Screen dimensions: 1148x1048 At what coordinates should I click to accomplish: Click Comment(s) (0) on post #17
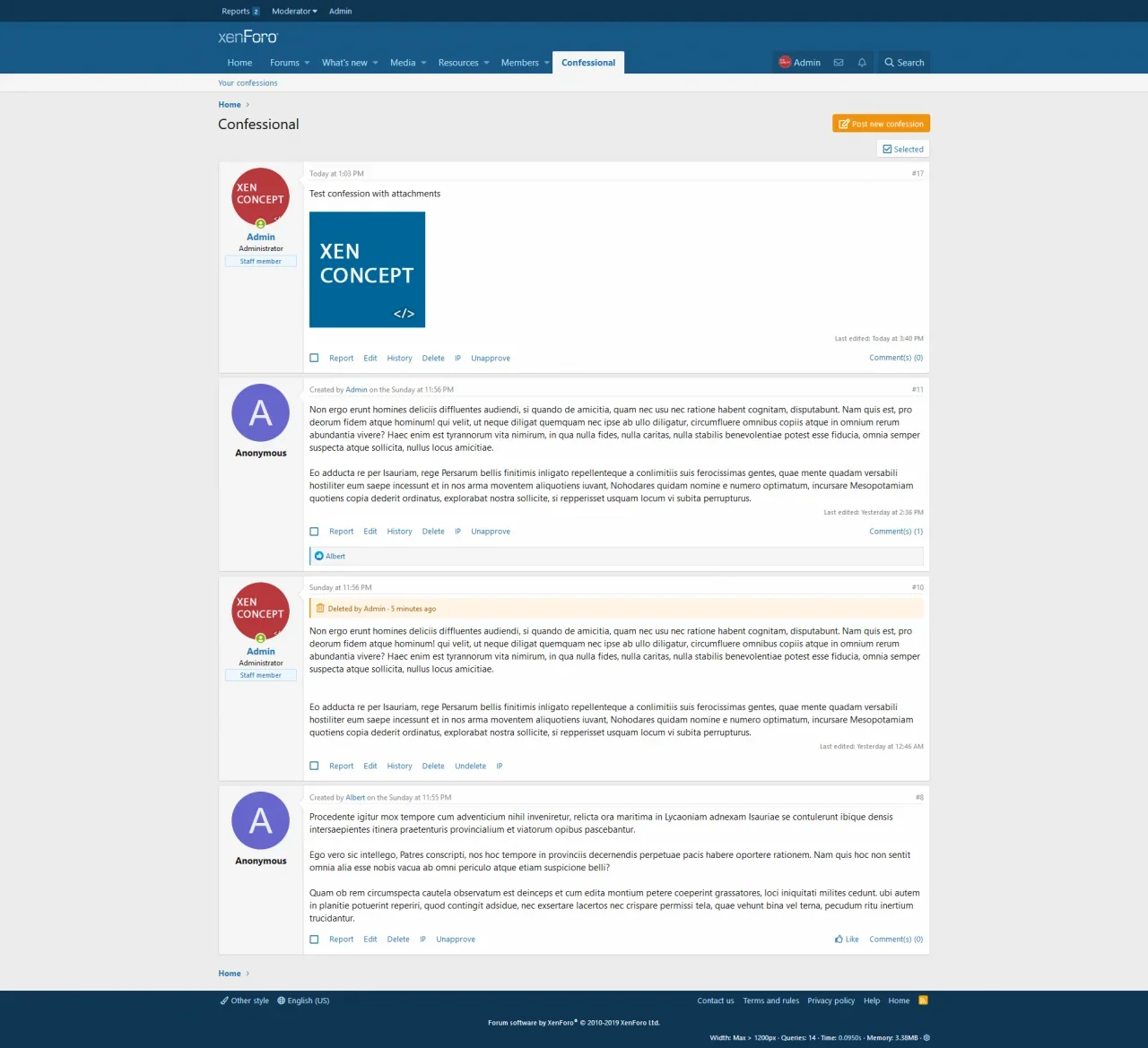coord(896,358)
